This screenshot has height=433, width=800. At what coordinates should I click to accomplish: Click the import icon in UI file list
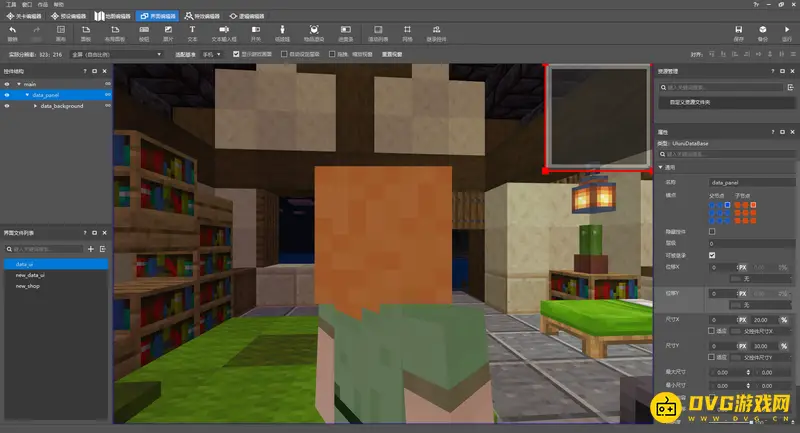[103, 249]
